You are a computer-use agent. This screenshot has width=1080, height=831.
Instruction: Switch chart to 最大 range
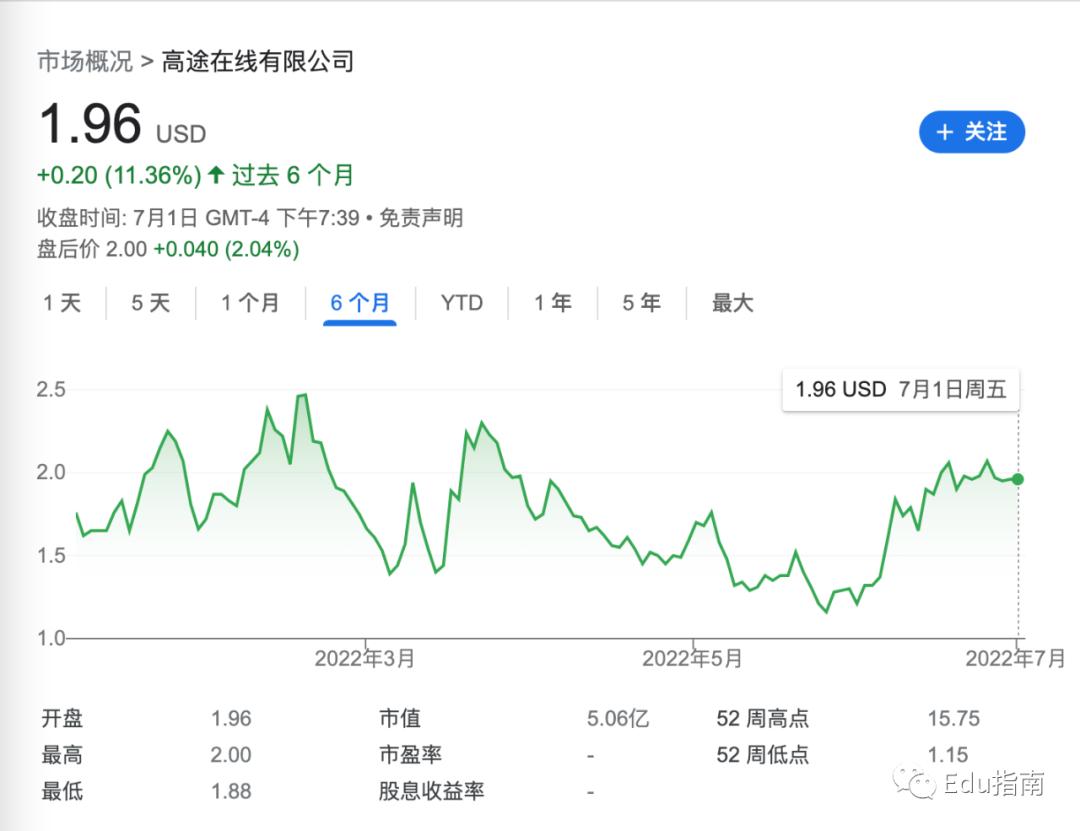point(733,302)
